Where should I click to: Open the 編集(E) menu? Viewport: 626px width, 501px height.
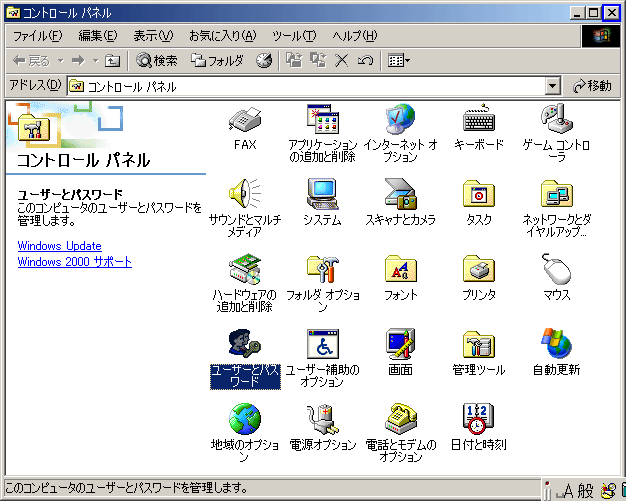click(x=98, y=36)
